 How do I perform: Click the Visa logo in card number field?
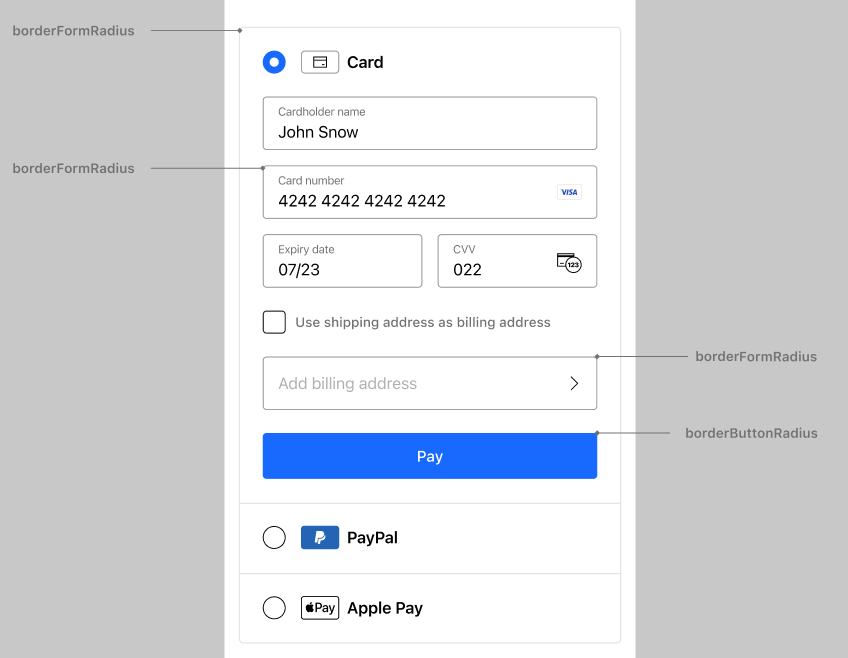[569, 191]
